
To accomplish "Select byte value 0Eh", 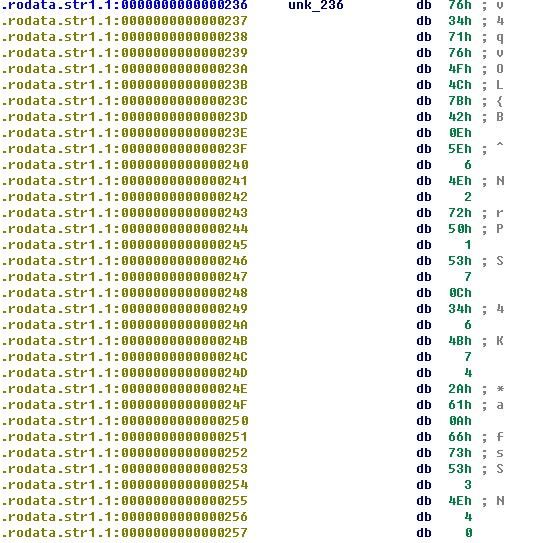I will click(460, 133).
